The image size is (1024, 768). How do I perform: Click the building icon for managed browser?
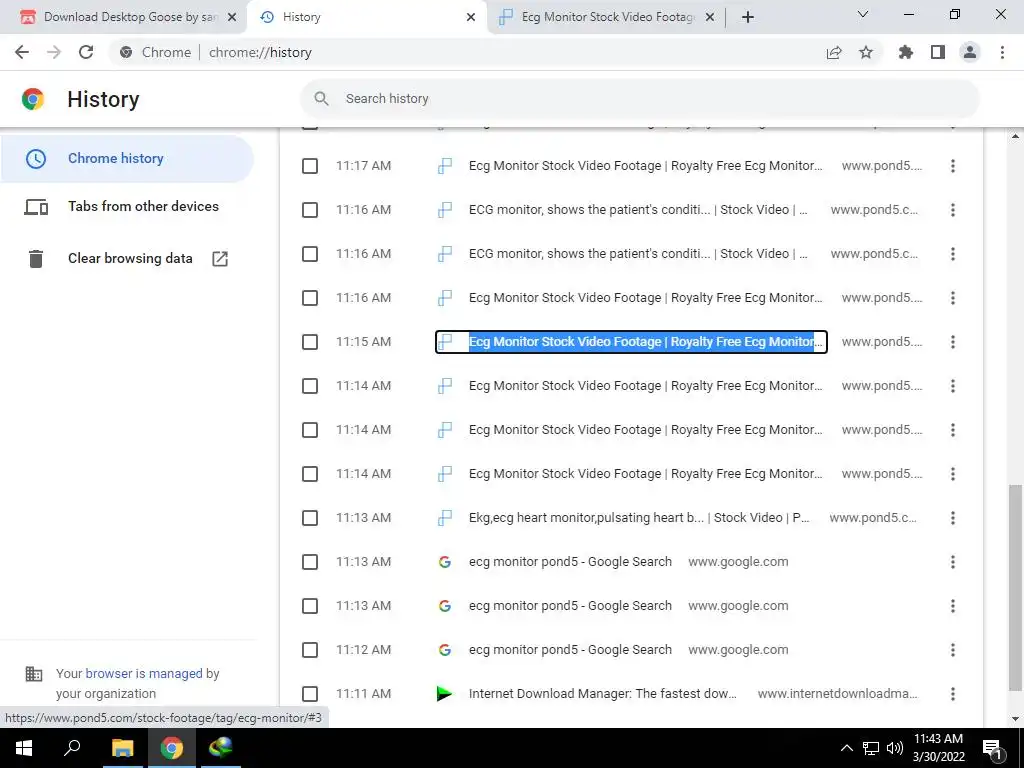coord(33,673)
